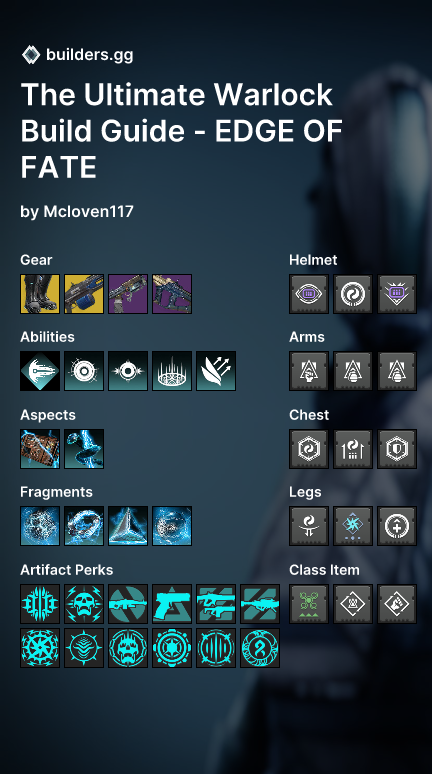Select the yellow exotic weapon gear icon

(84, 294)
